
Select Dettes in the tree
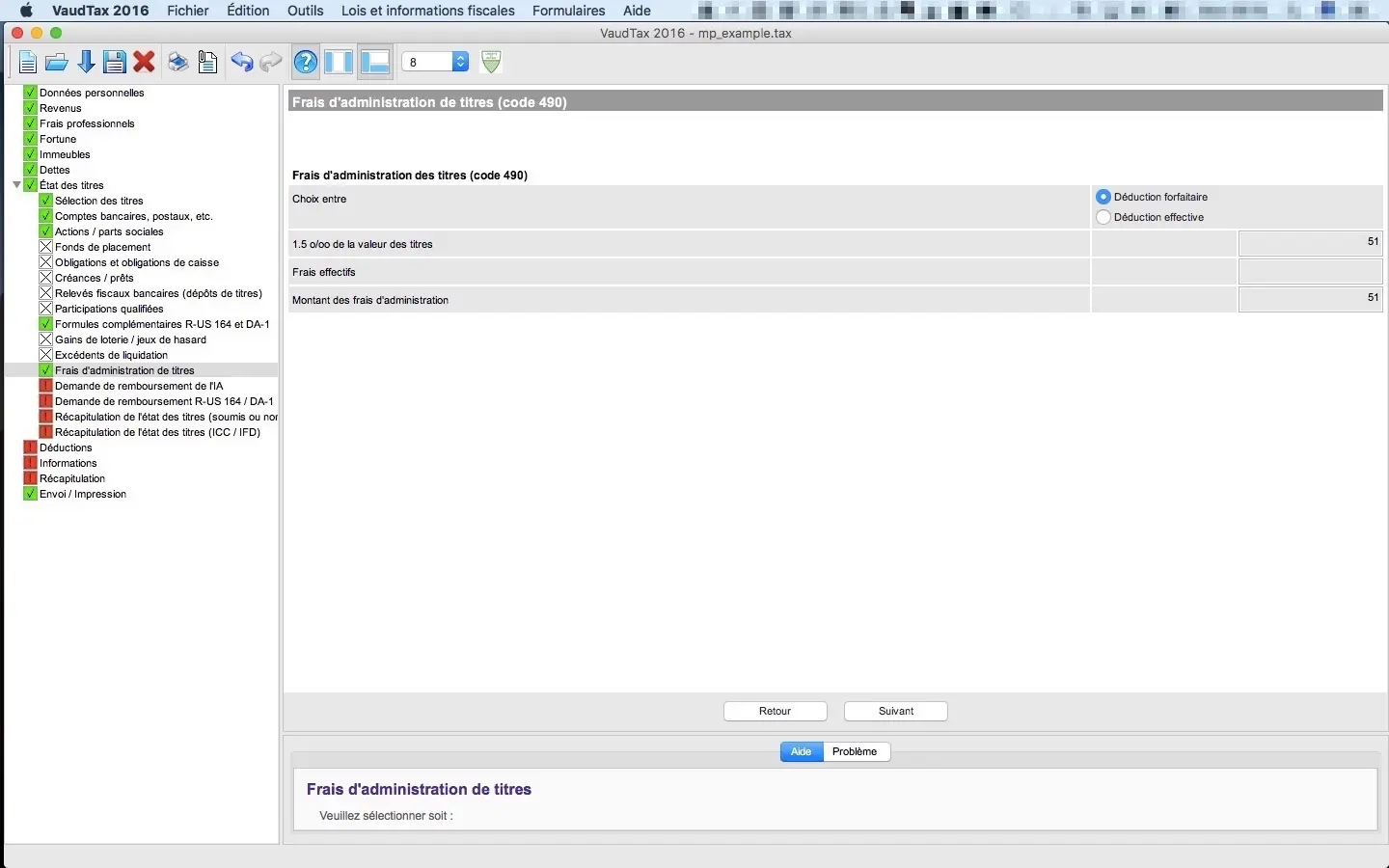click(x=55, y=170)
